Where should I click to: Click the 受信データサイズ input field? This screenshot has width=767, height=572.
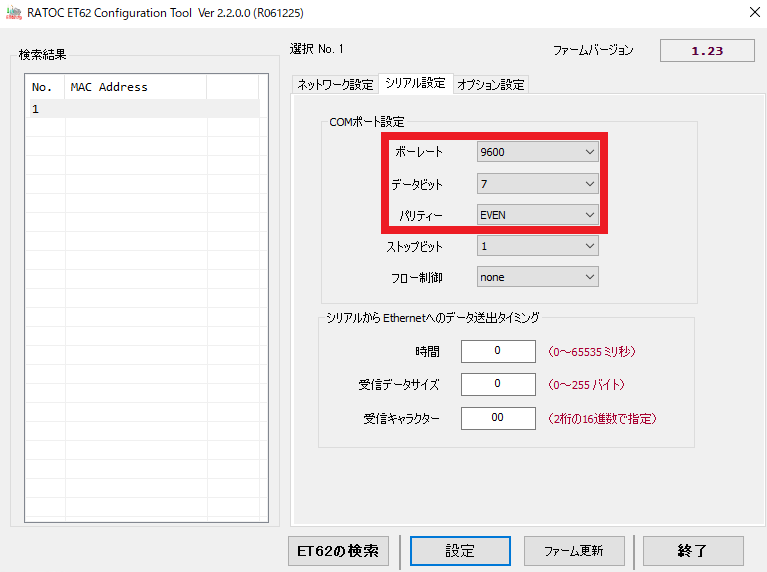click(x=498, y=385)
